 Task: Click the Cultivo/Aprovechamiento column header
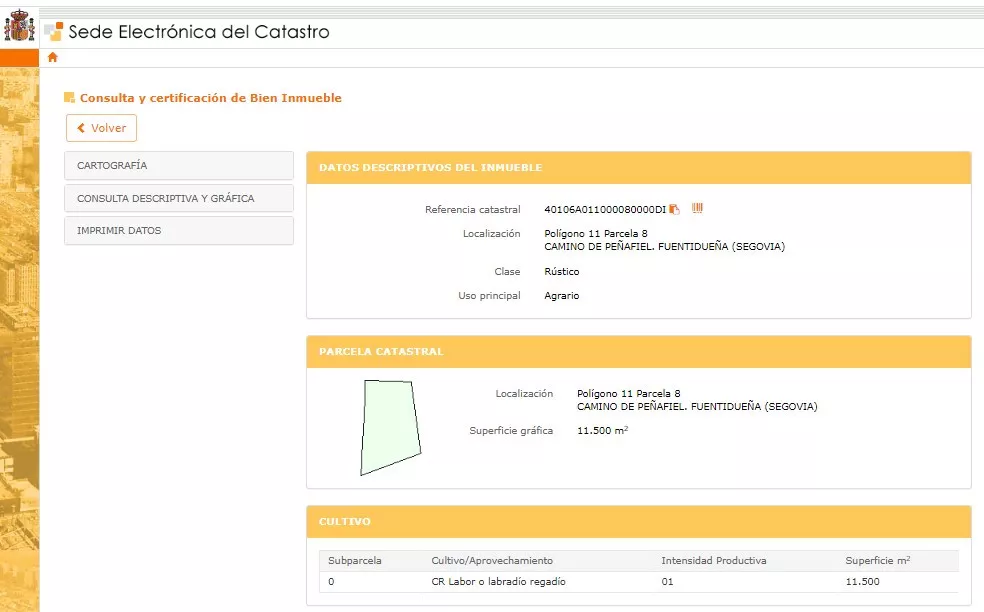tap(492, 560)
